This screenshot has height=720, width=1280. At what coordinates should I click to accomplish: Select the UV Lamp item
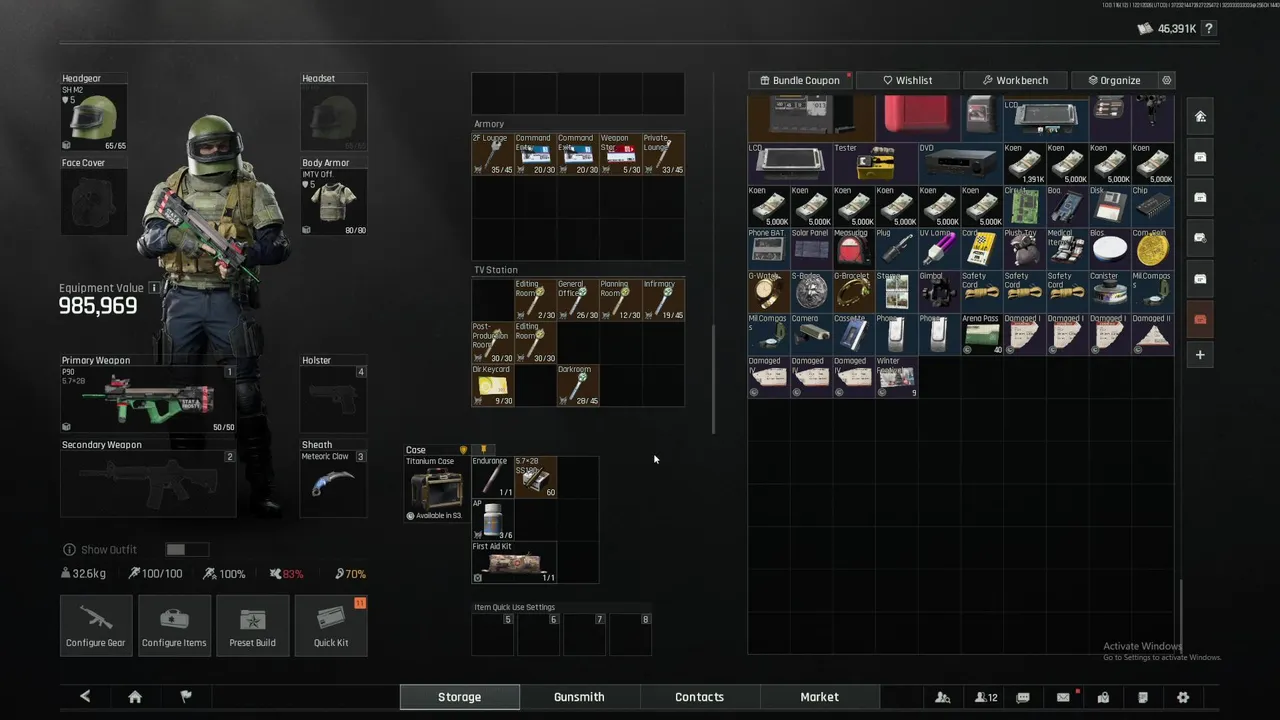tap(939, 249)
